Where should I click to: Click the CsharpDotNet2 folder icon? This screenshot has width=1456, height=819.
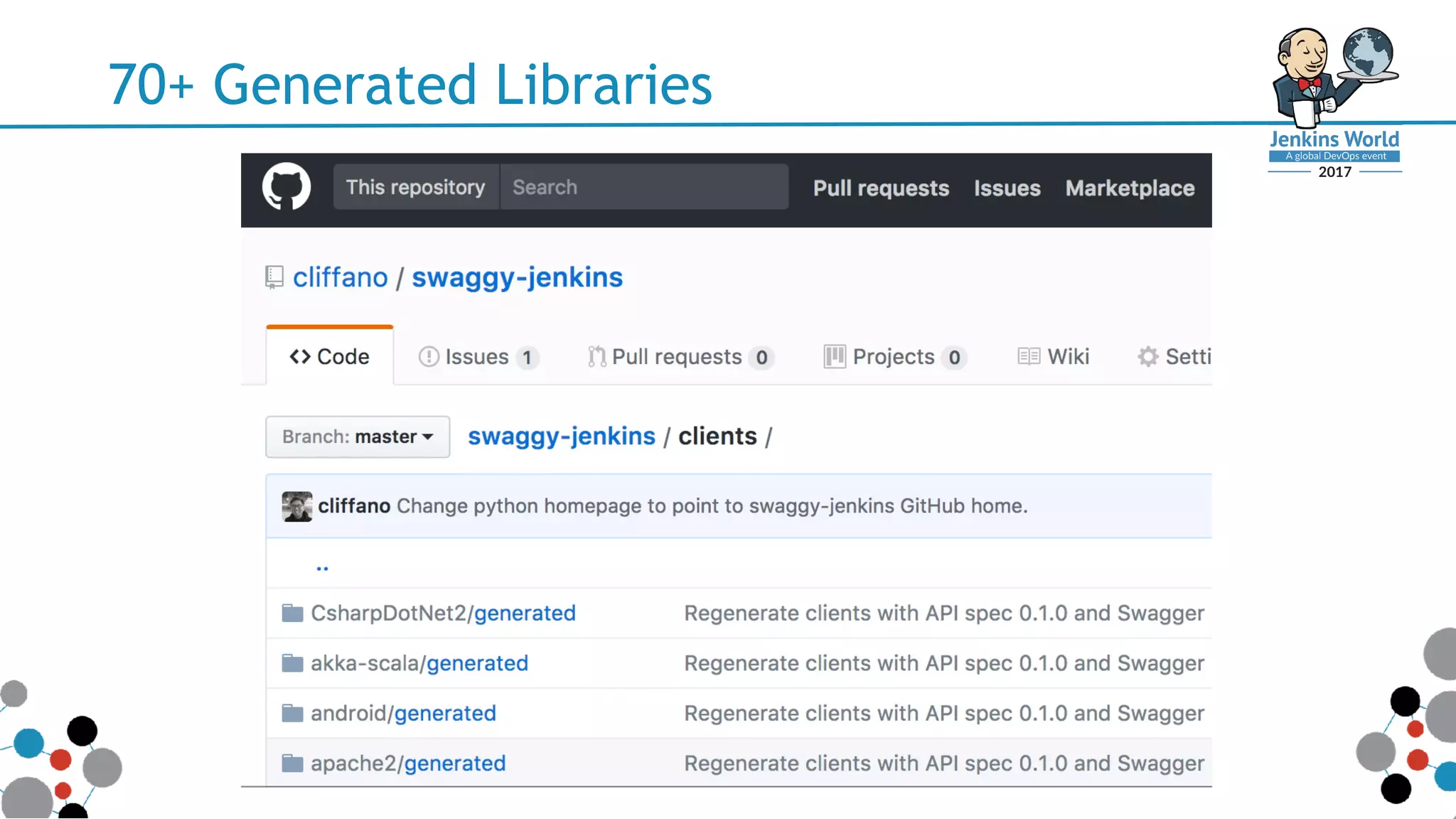click(x=292, y=613)
